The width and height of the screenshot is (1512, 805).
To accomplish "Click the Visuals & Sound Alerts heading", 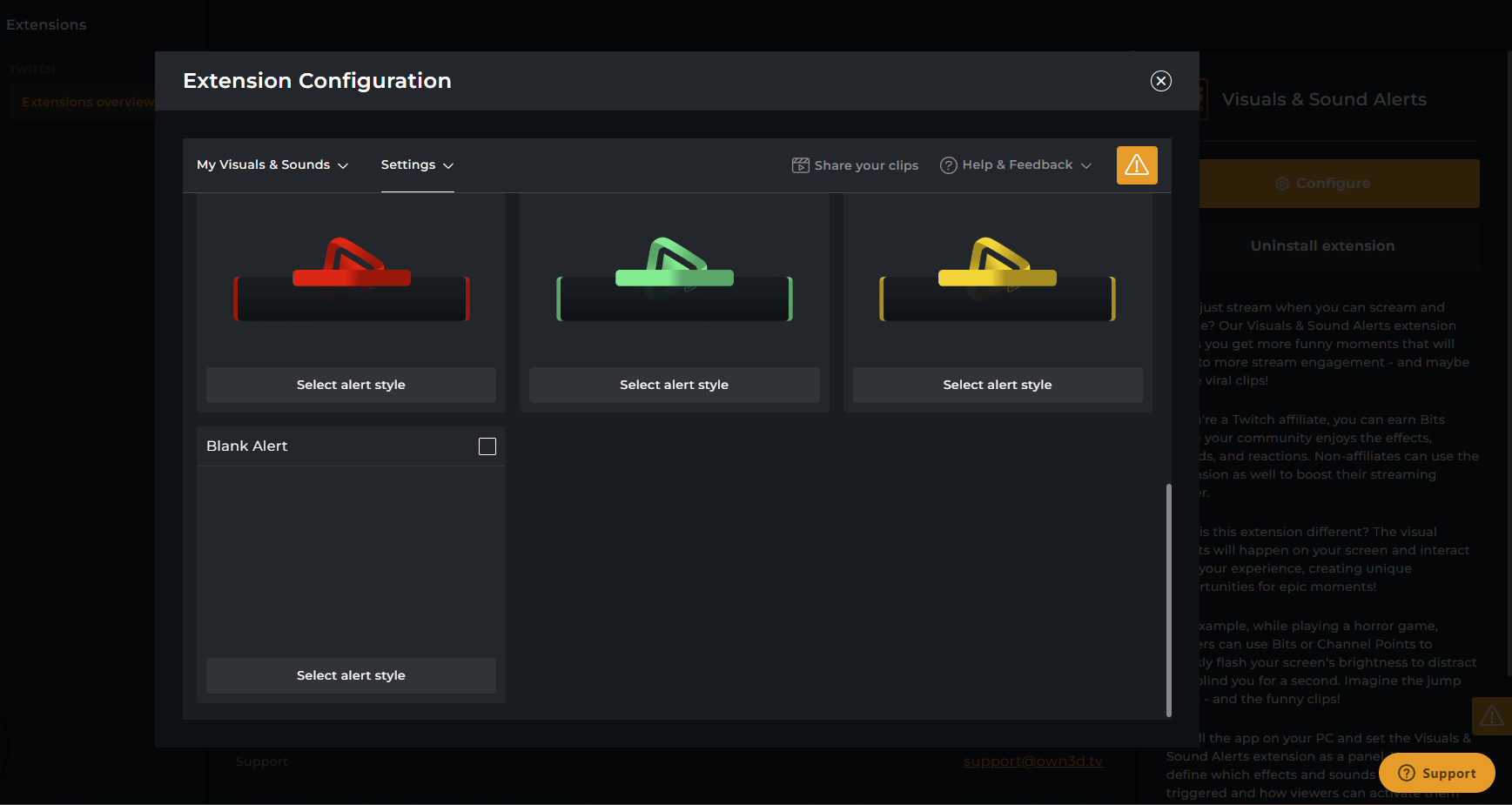I will point(1324,100).
